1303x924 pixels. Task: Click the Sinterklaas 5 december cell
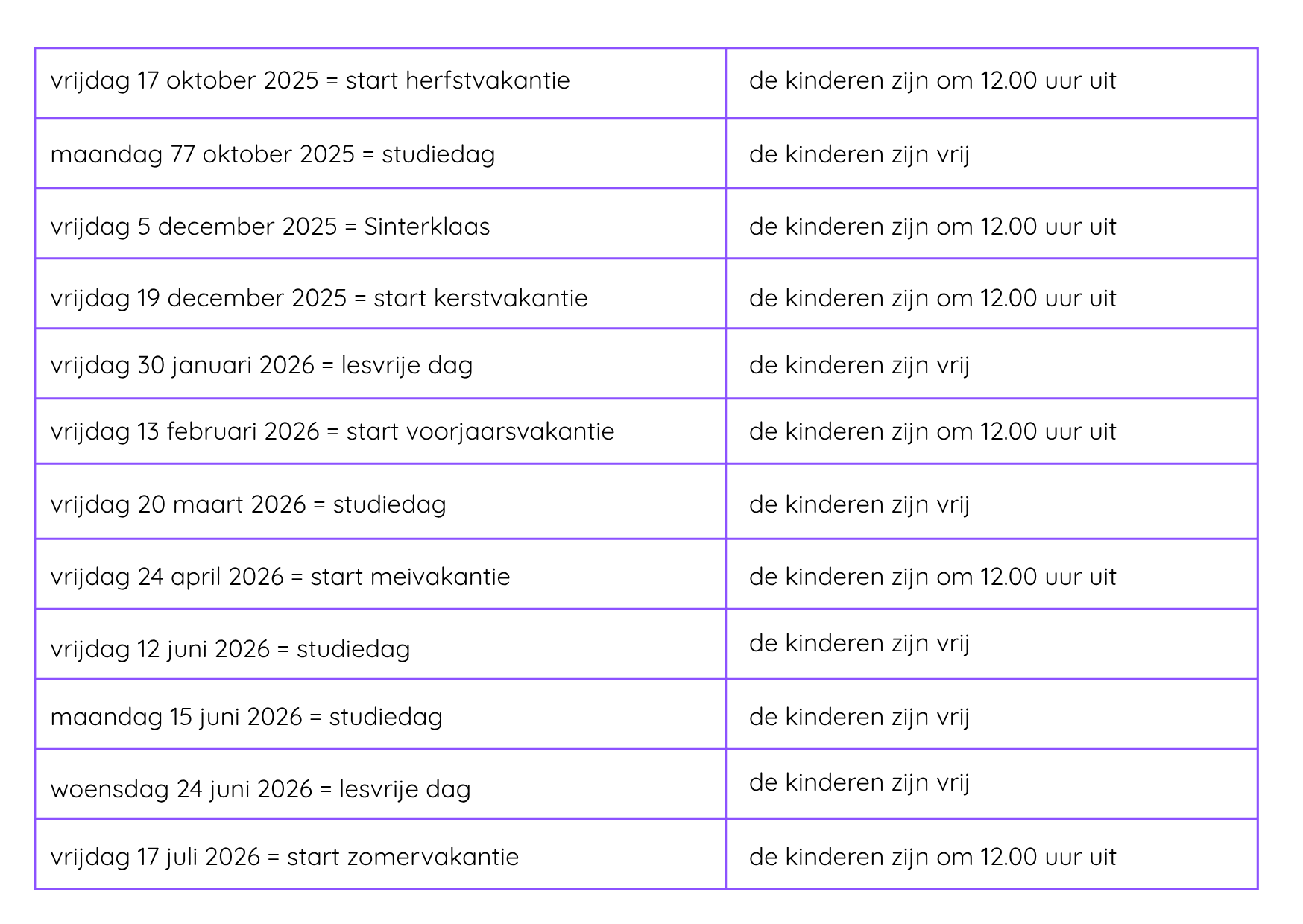click(x=271, y=227)
